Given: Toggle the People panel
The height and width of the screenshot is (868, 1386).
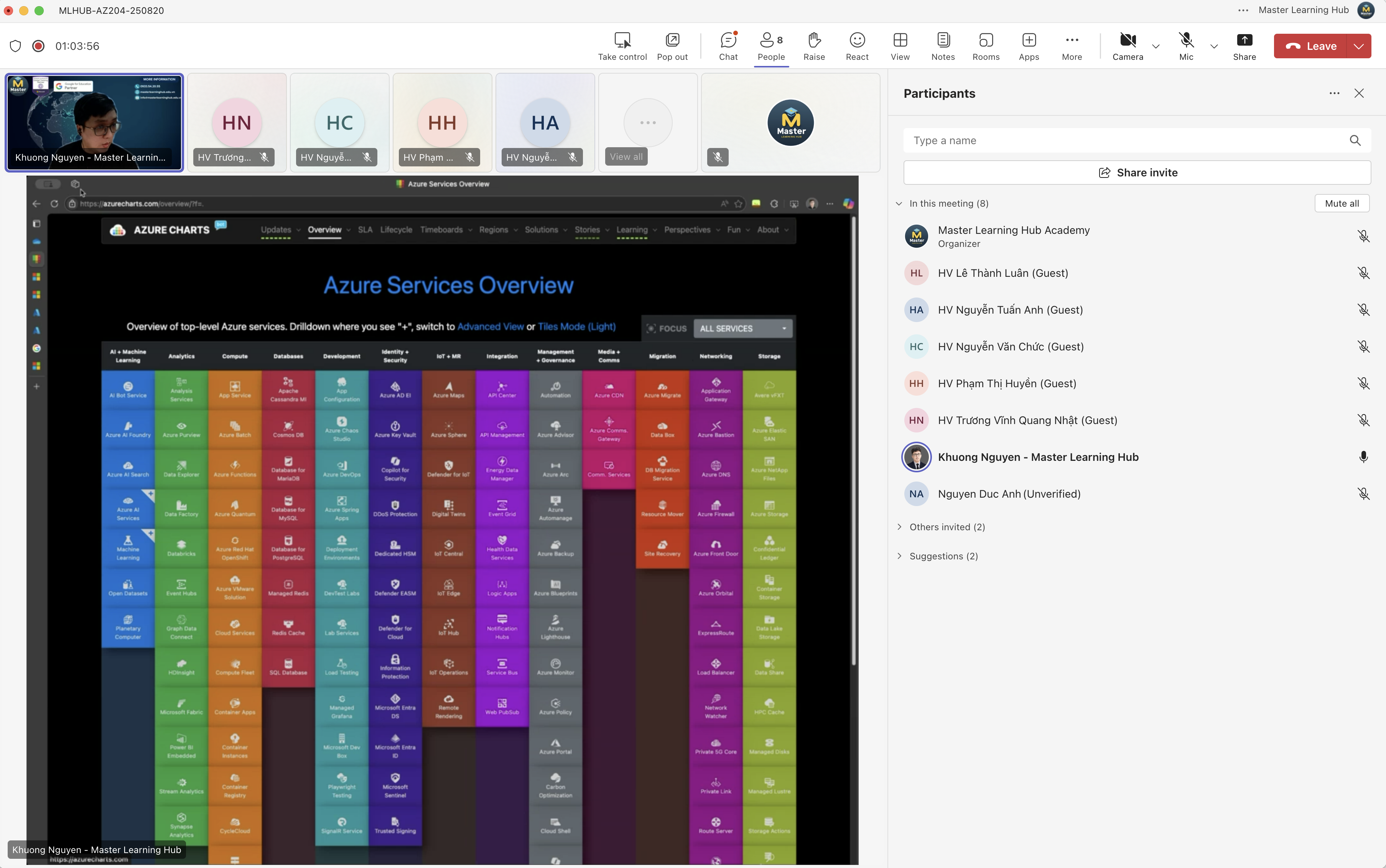Looking at the screenshot, I should tap(771, 46).
